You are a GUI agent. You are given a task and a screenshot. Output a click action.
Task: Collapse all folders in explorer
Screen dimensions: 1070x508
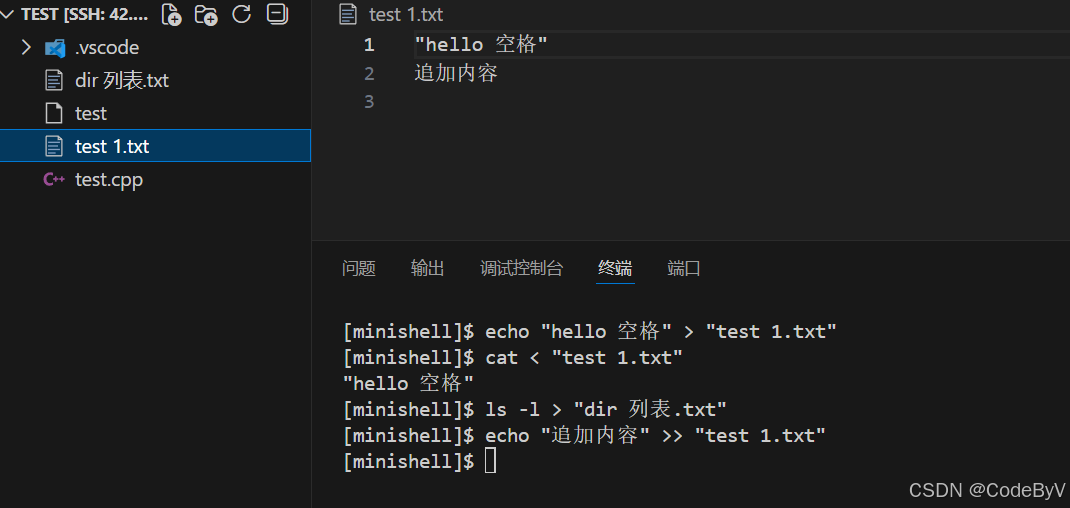(x=277, y=15)
